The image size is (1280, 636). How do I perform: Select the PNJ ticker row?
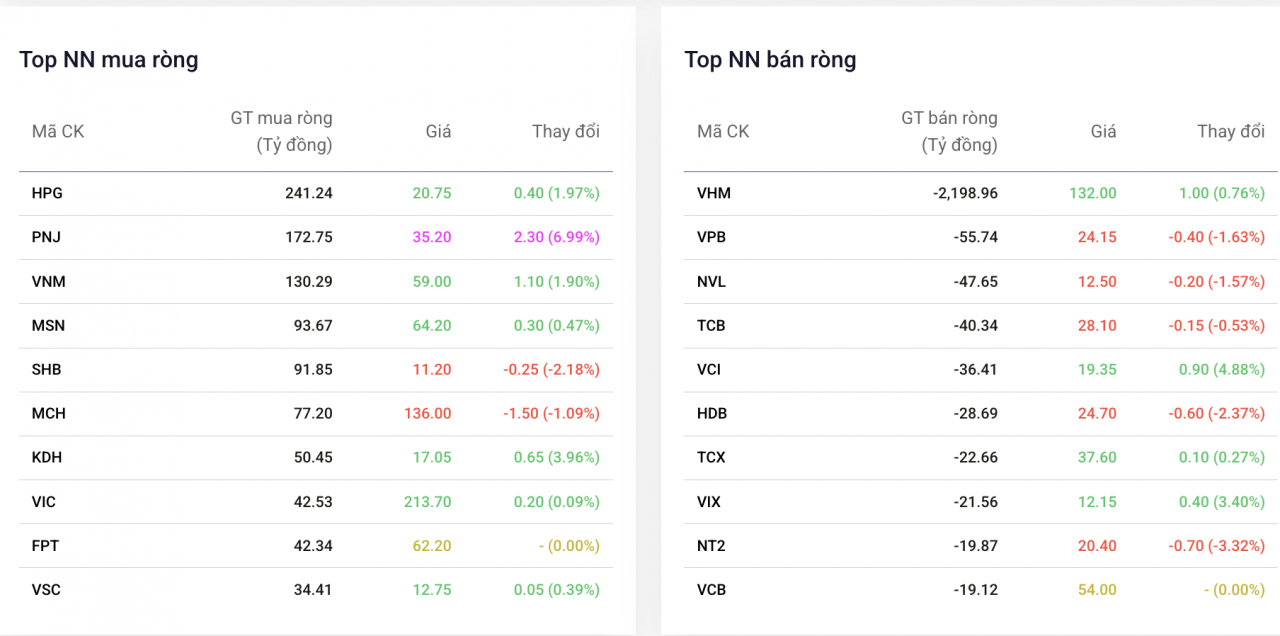click(x=316, y=237)
